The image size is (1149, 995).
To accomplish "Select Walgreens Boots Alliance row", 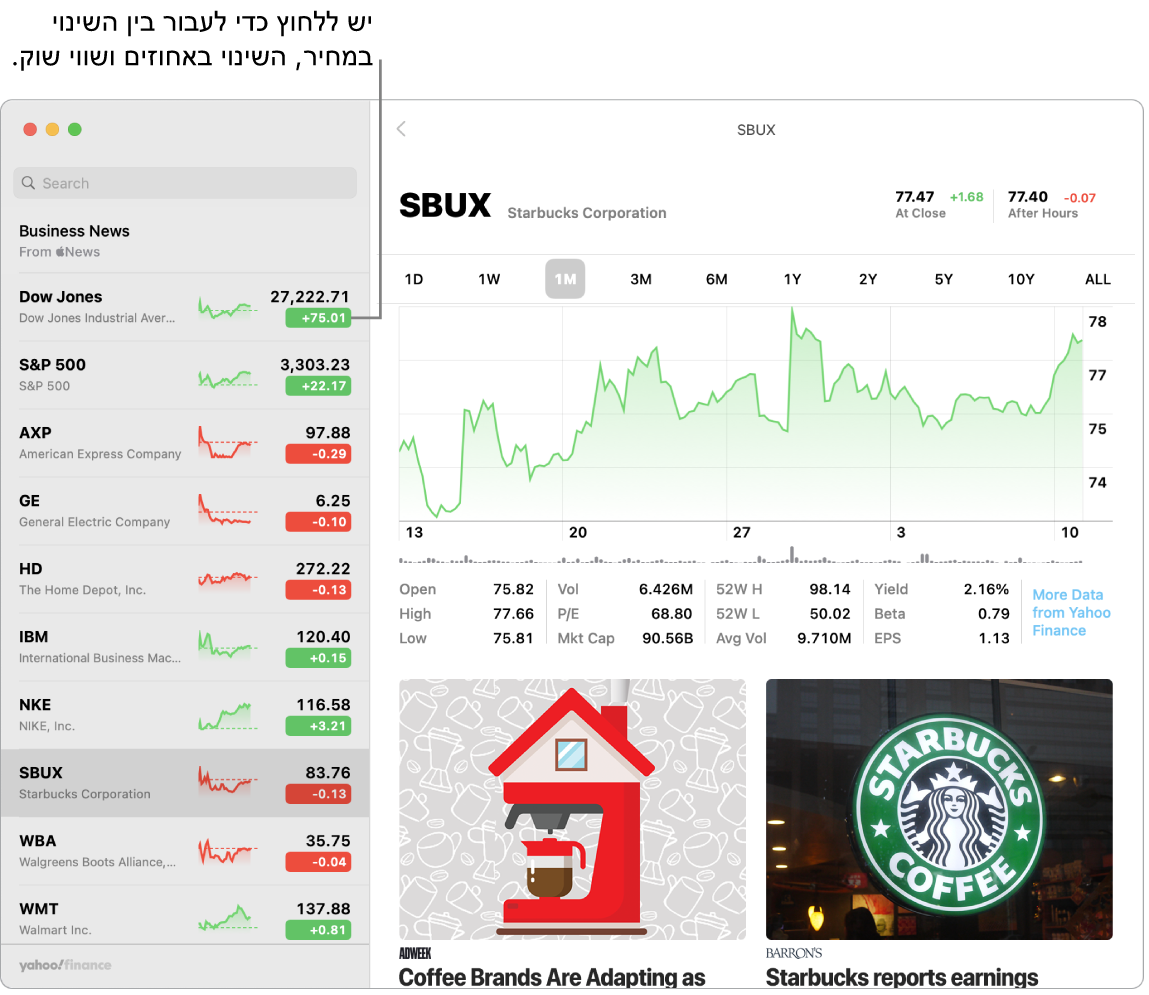I will click(185, 852).
